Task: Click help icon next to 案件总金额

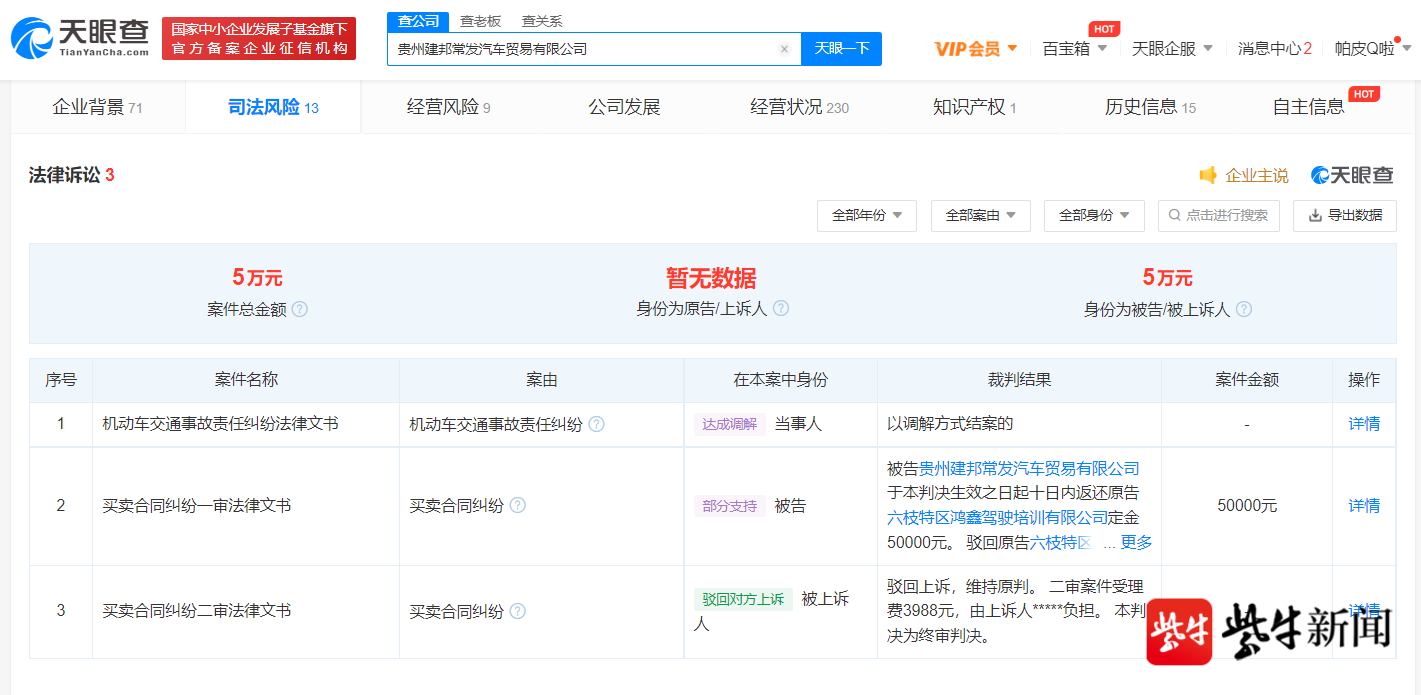Action: [x=300, y=309]
